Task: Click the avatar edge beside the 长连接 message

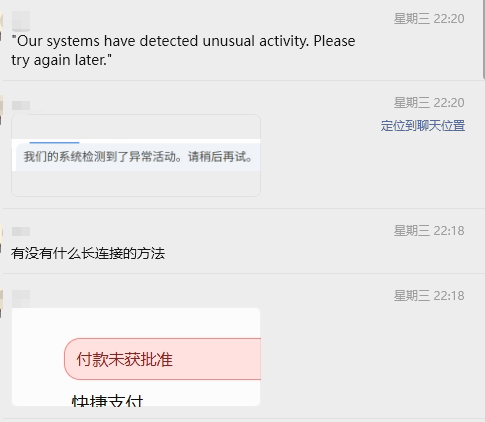Action: 1,236
